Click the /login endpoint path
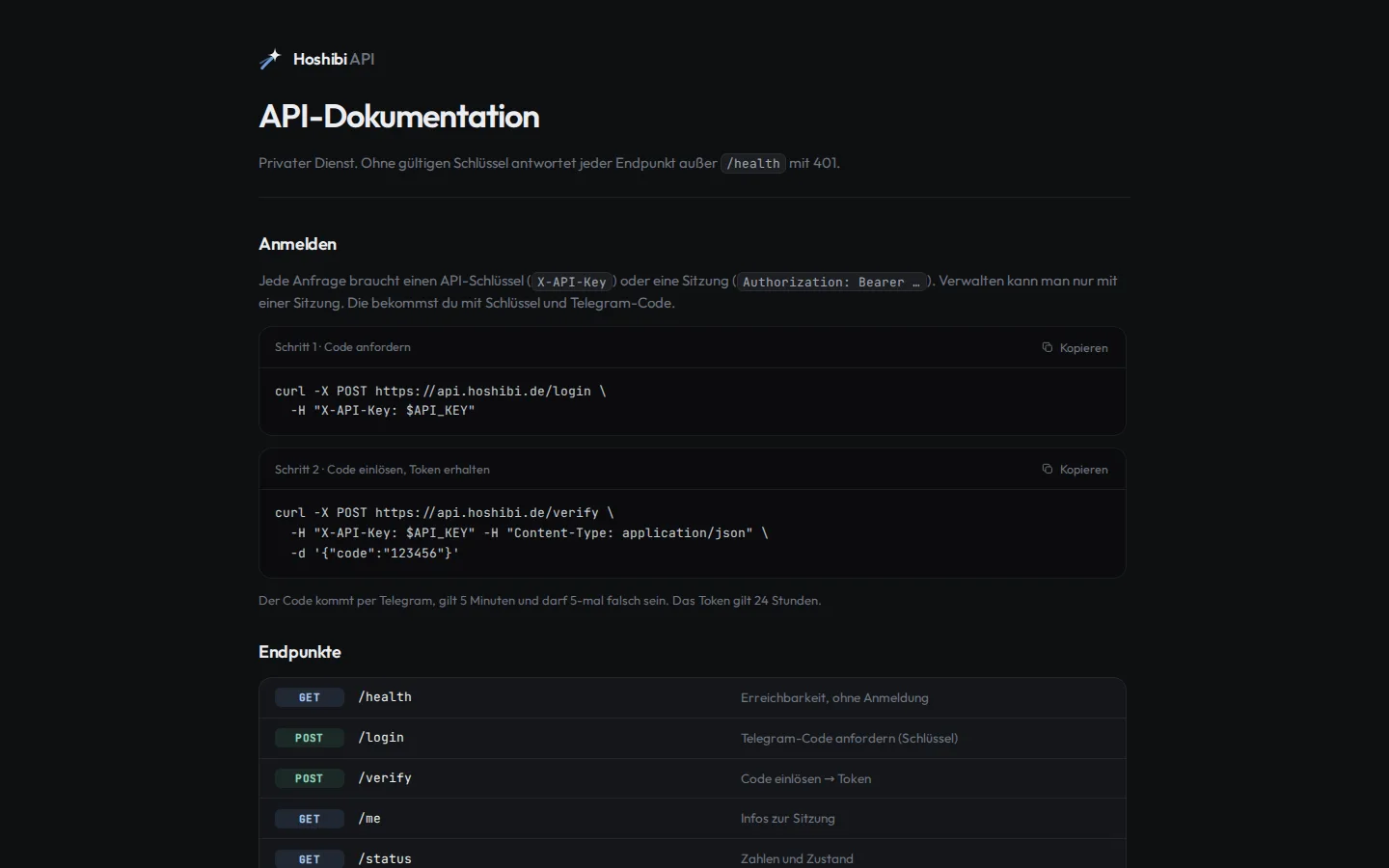This screenshot has width=1389, height=868. pyautogui.click(x=381, y=737)
